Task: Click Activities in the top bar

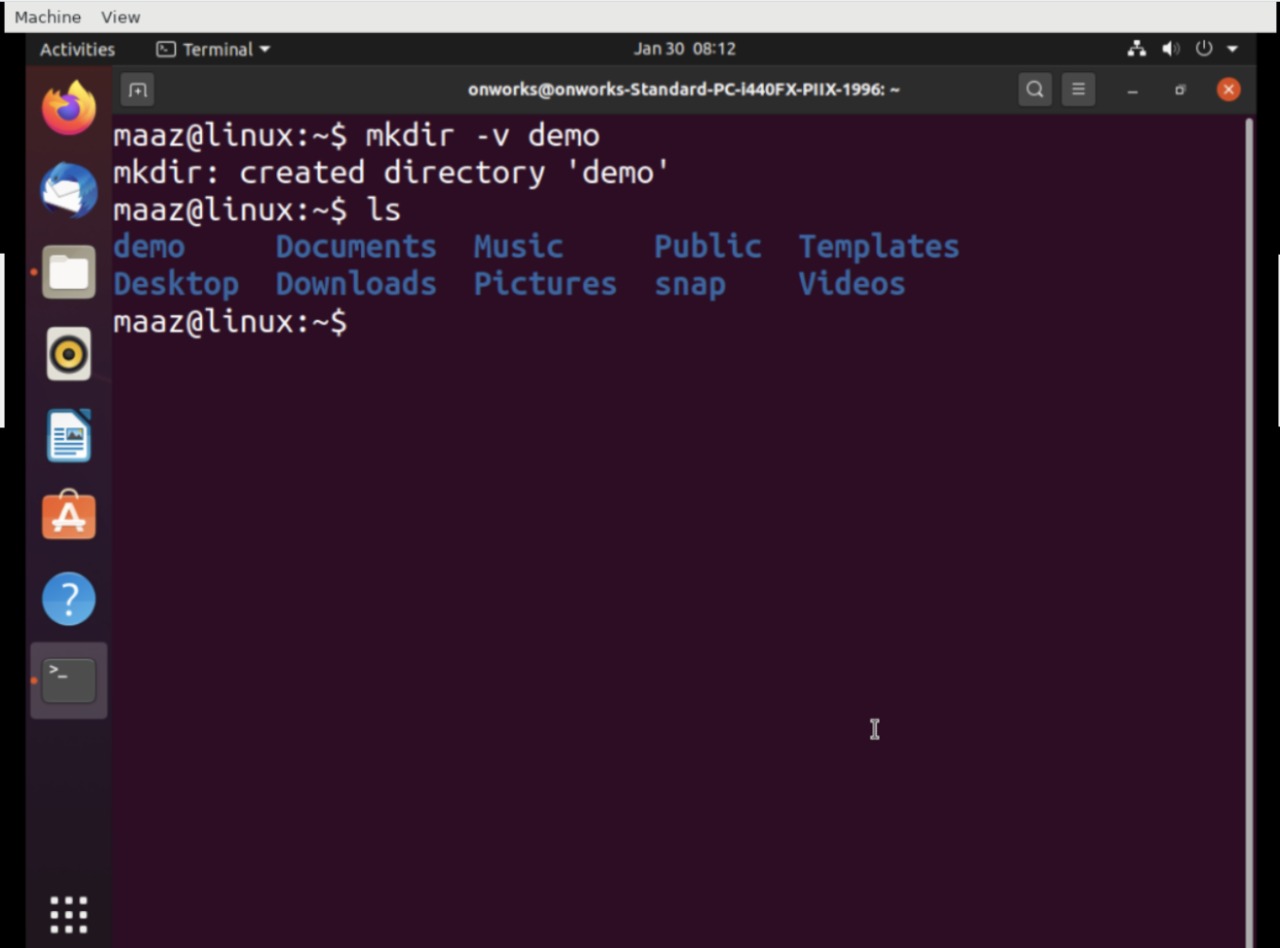Action: (77, 49)
